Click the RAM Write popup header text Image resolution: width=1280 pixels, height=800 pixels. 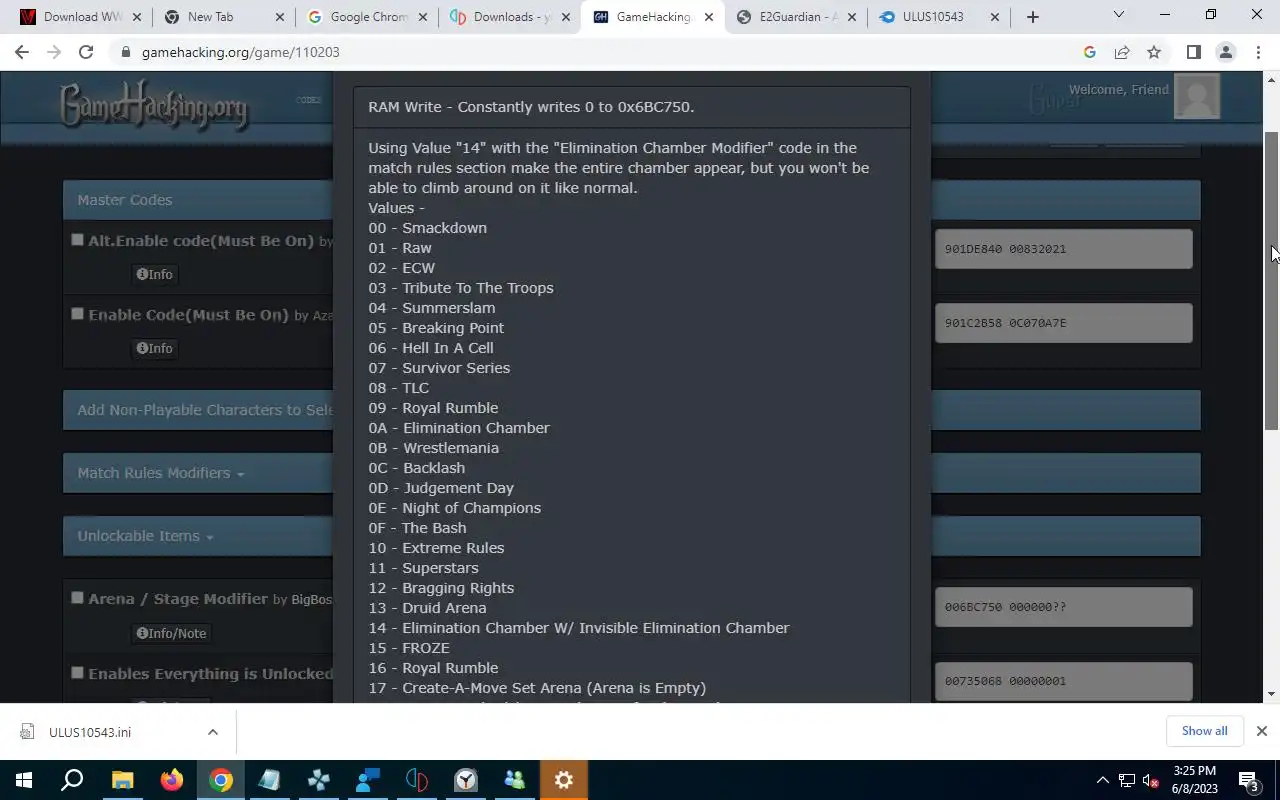click(531, 107)
